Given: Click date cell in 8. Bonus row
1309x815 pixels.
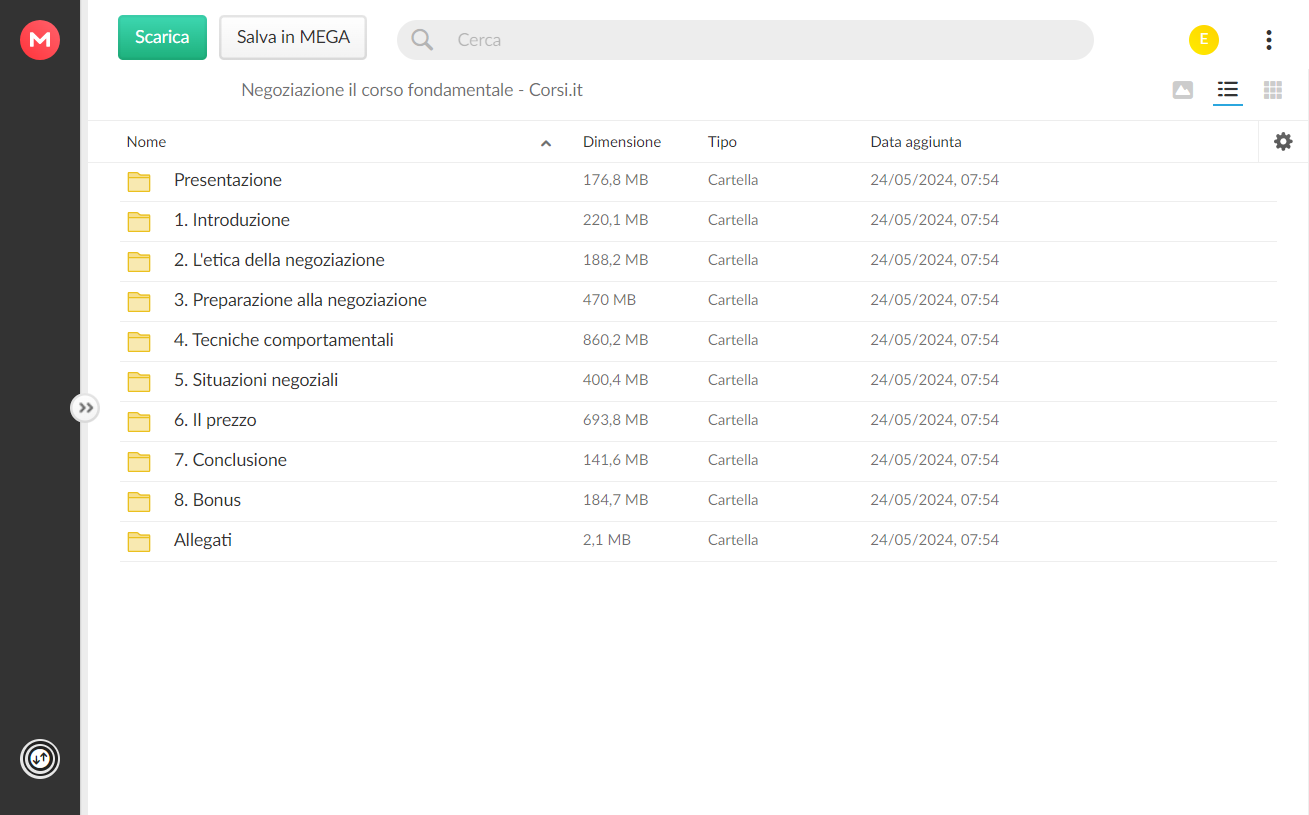Looking at the screenshot, I should [x=935, y=500].
